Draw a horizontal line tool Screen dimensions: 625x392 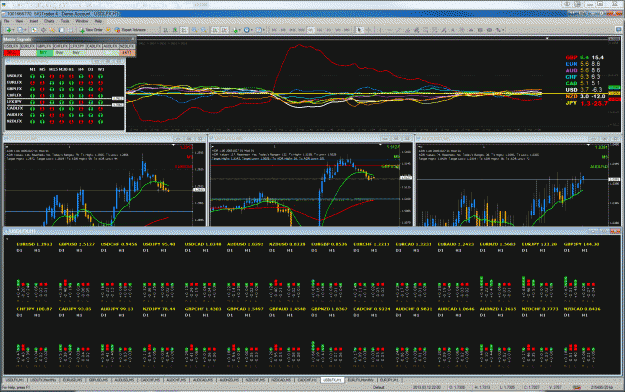click(x=389, y=30)
